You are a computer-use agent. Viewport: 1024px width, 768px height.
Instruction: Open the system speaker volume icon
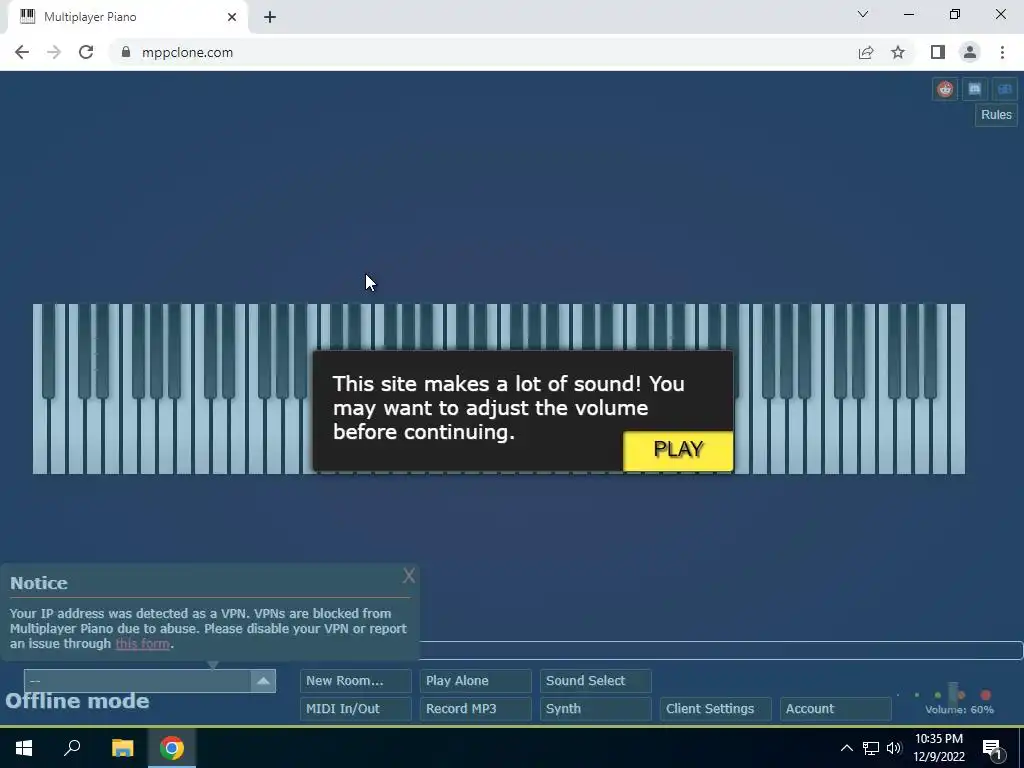pyautogui.click(x=894, y=748)
